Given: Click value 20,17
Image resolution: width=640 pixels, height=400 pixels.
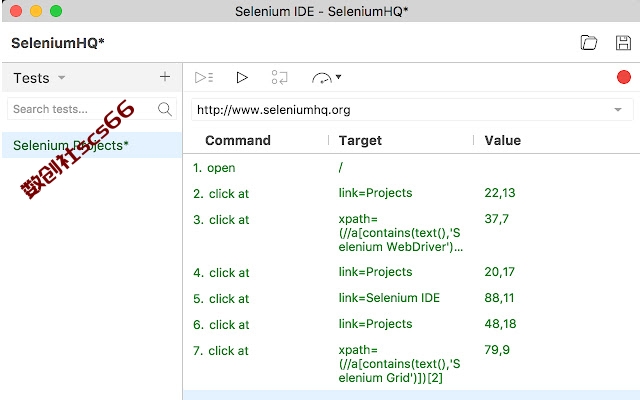Looking at the screenshot, I should tap(500, 272).
